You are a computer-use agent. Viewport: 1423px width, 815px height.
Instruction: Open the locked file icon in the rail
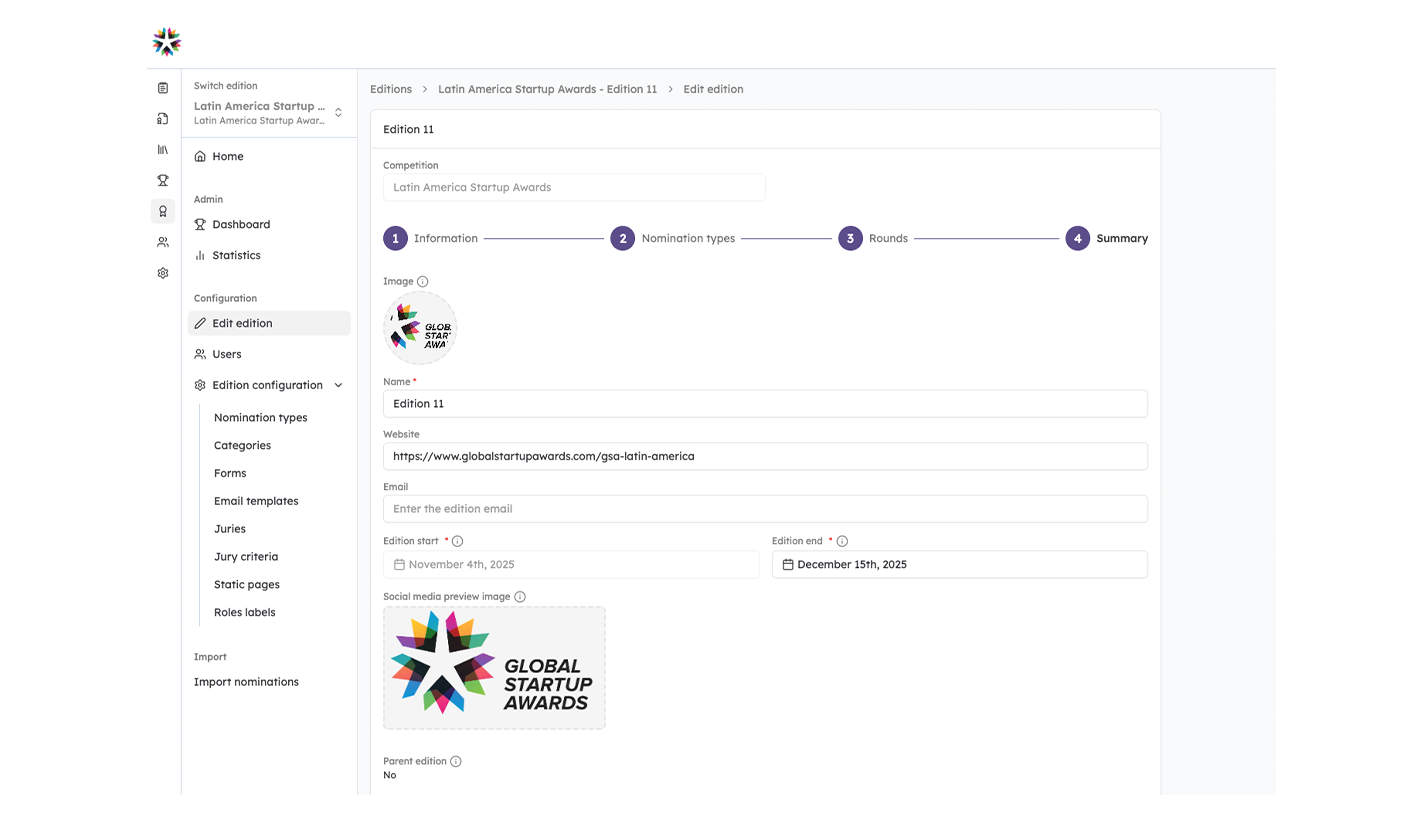[163, 119]
